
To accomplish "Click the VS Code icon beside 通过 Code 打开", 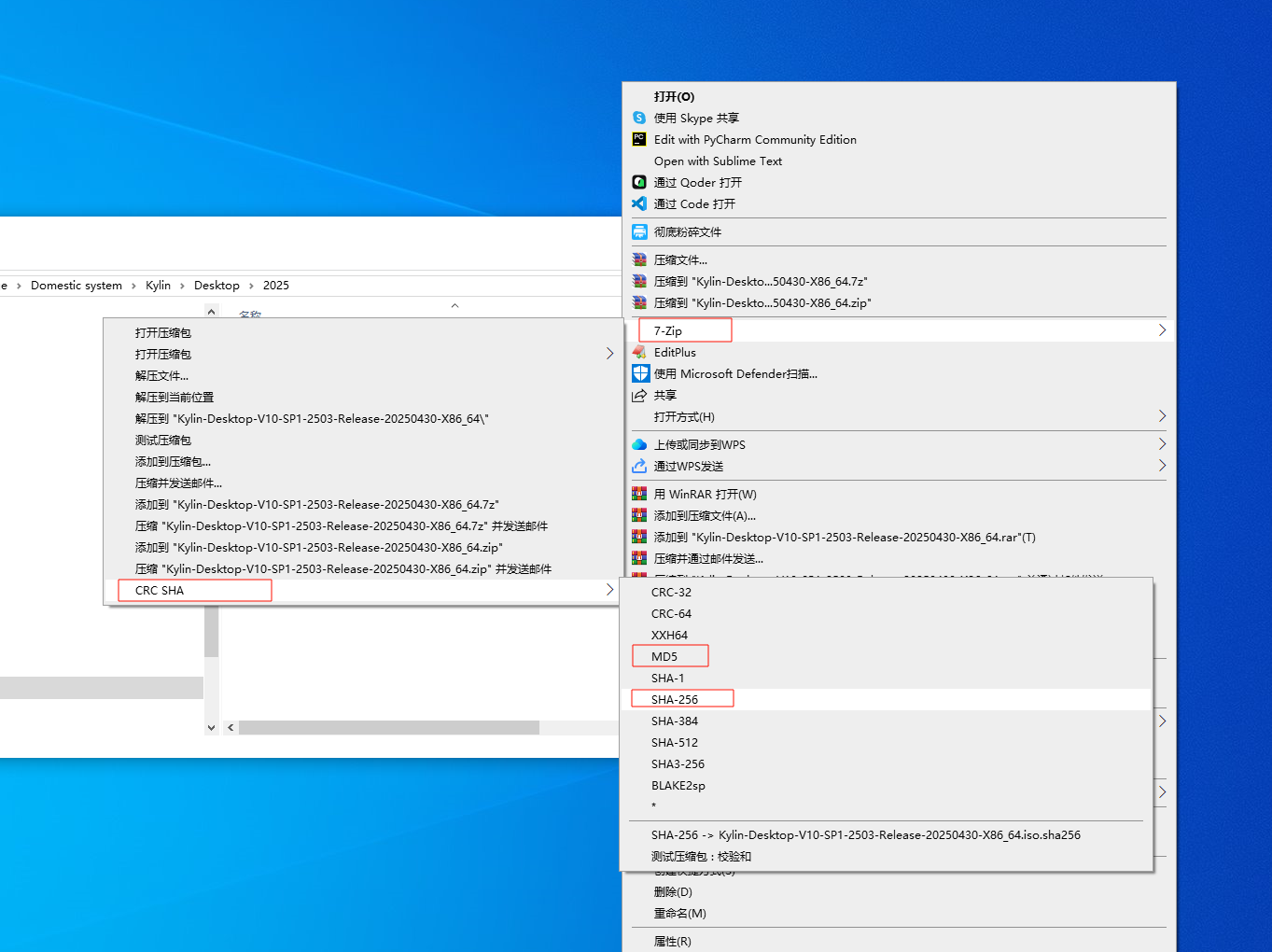I will pos(639,203).
